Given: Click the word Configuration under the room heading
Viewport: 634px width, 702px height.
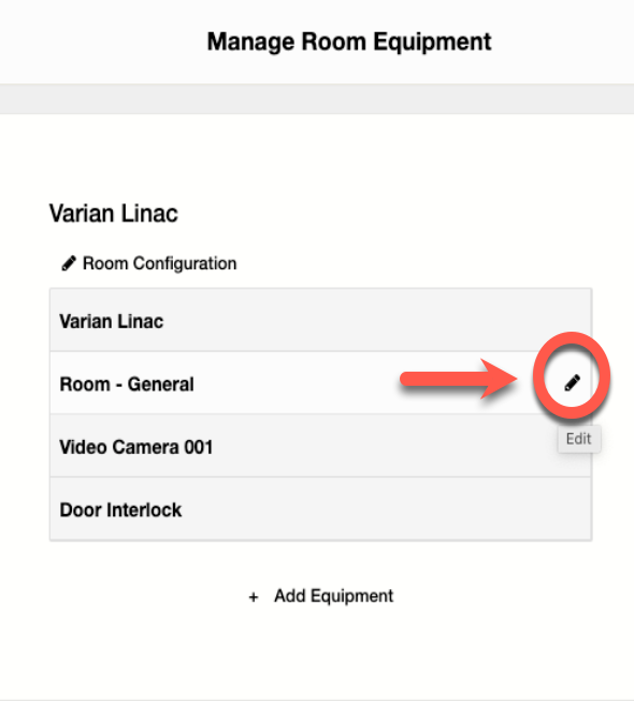Looking at the screenshot, I should coord(184,264).
